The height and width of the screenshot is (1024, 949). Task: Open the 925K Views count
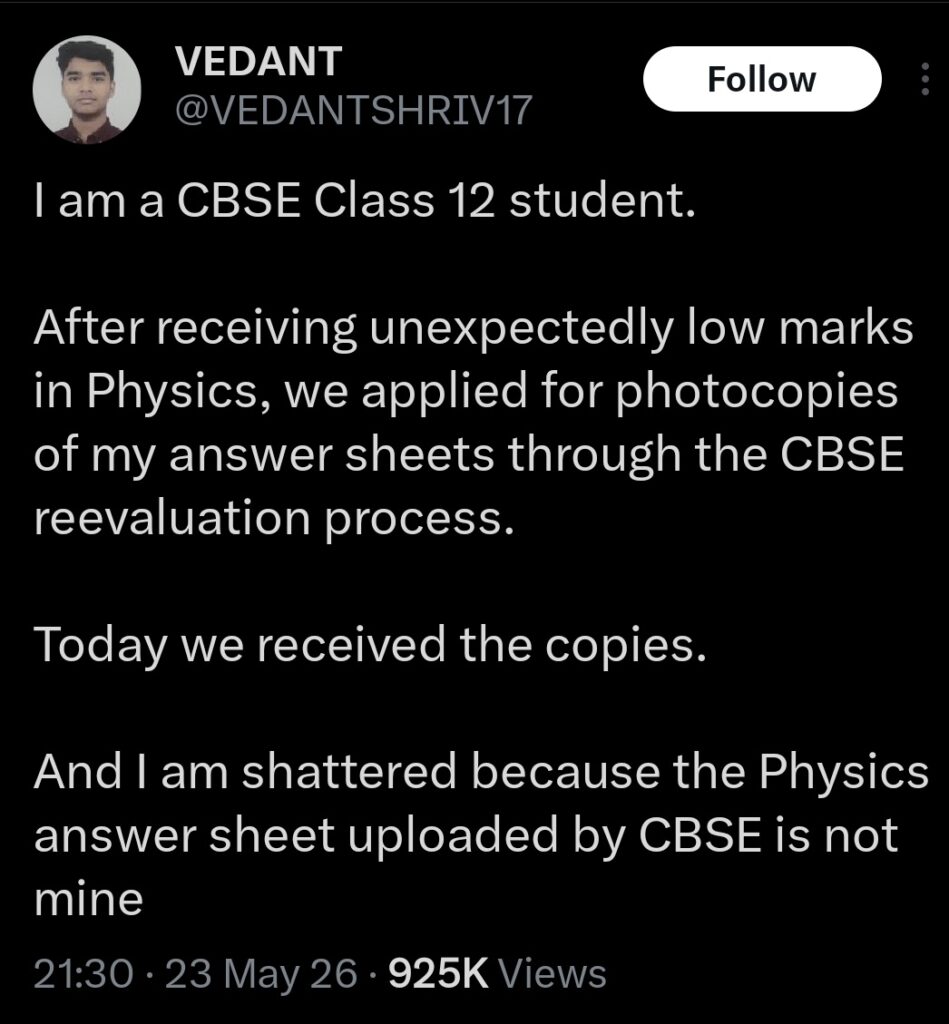pyautogui.click(x=497, y=973)
